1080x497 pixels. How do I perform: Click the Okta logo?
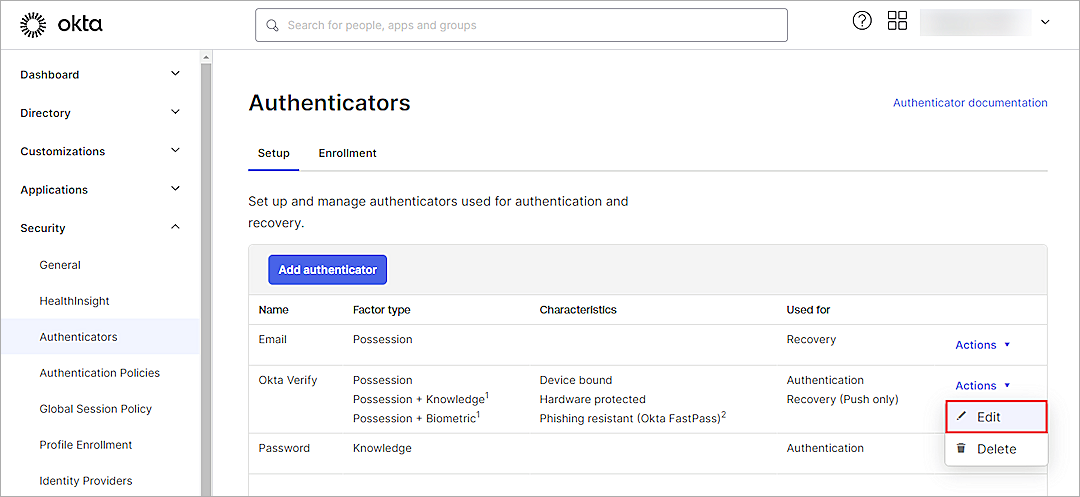pyautogui.click(x=61, y=25)
